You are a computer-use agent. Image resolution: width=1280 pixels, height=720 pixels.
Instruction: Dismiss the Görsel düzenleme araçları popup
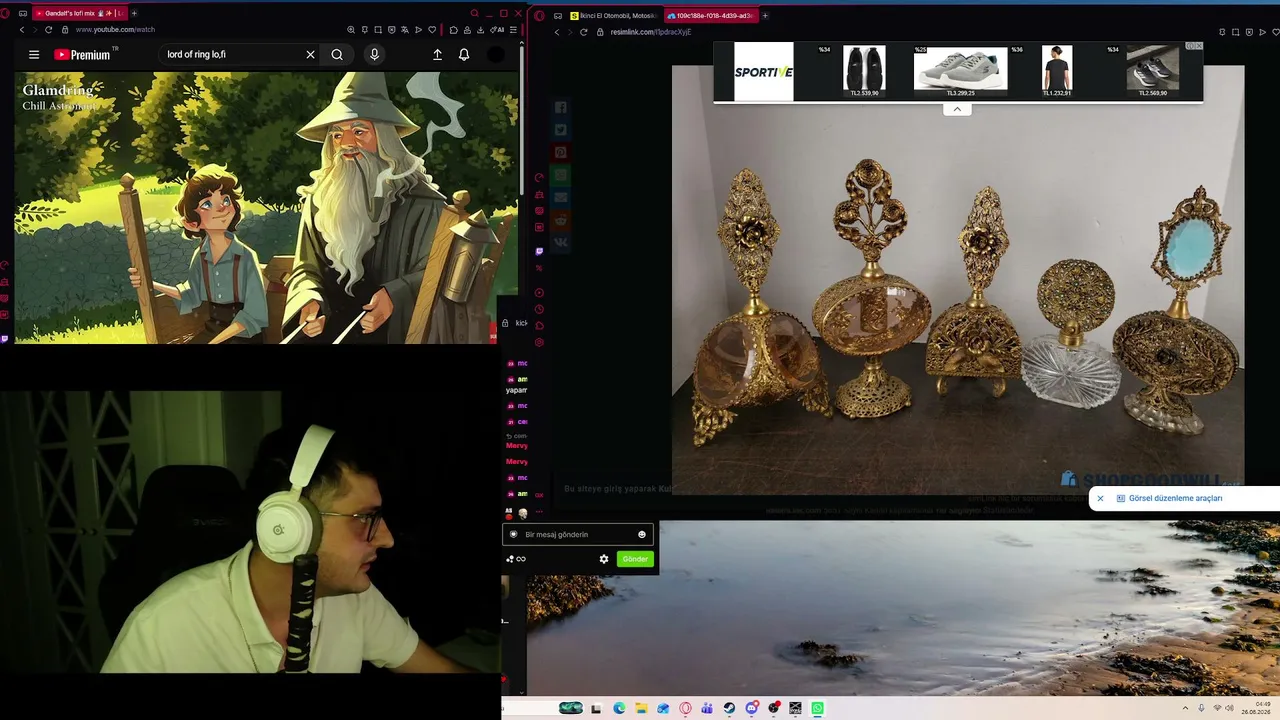[x=1100, y=498]
